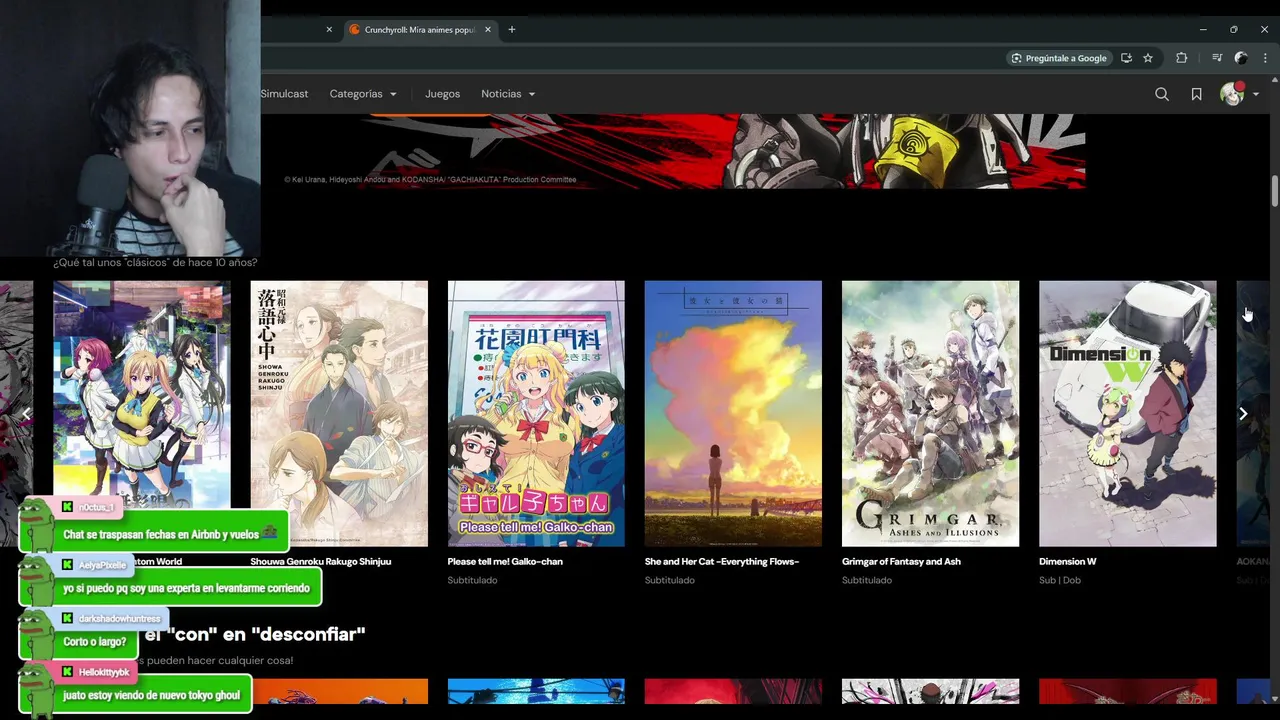Open Showa Genroku Rakugo Shinju poster
Viewport: 1280px width, 720px height.
click(x=339, y=414)
